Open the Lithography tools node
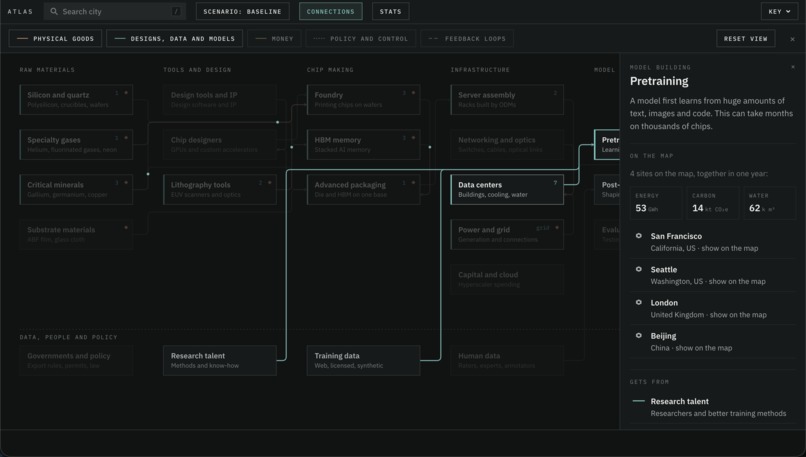This screenshot has width=806, height=457. (x=220, y=189)
